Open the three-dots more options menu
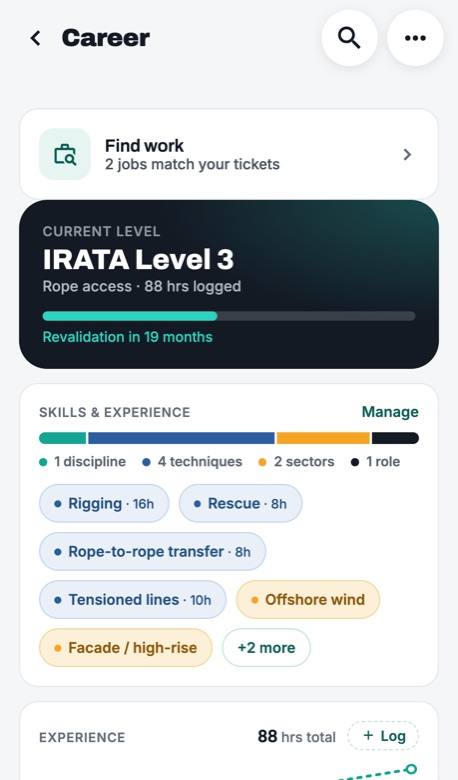 pos(415,38)
